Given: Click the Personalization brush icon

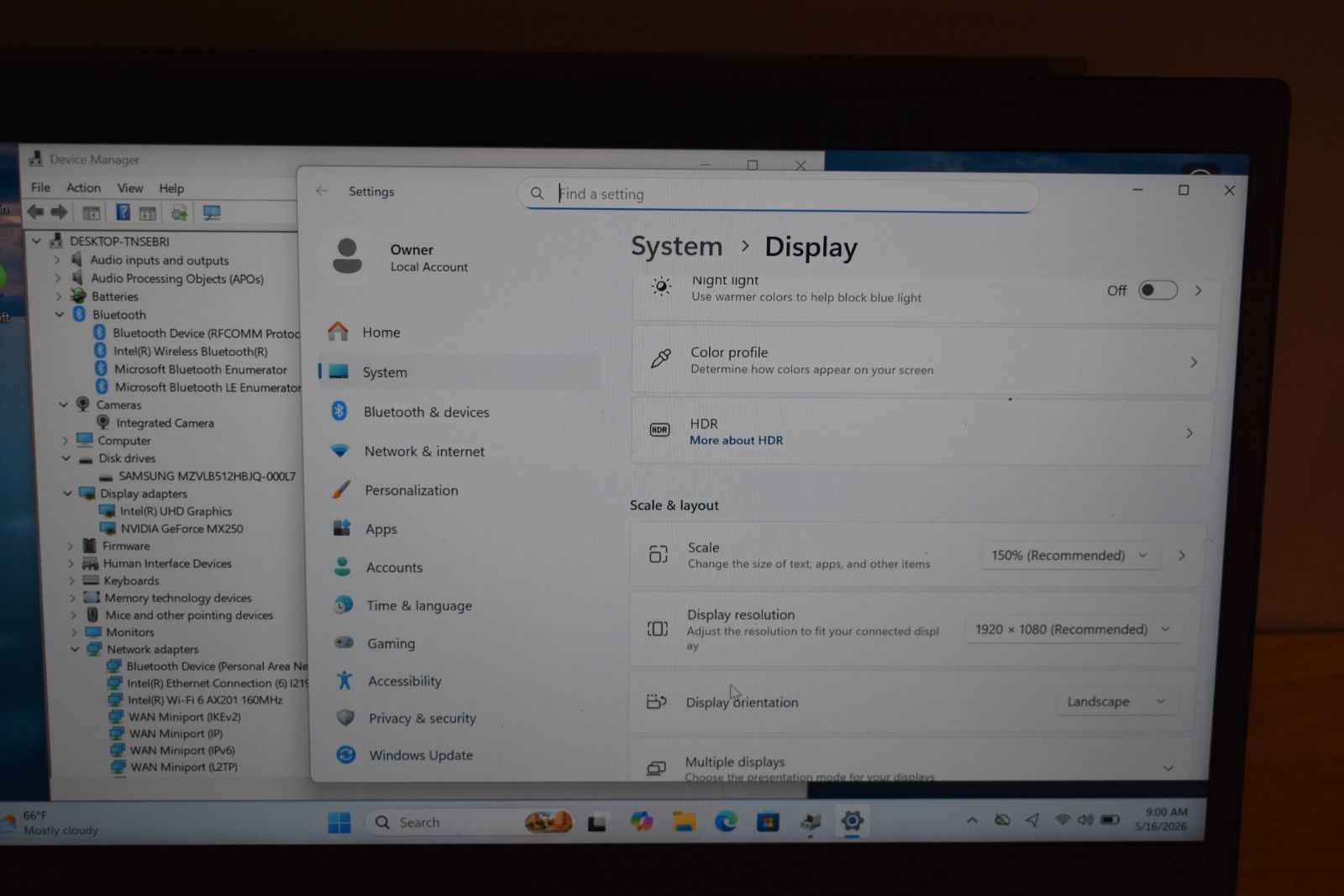Looking at the screenshot, I should (x=341, y=490).
